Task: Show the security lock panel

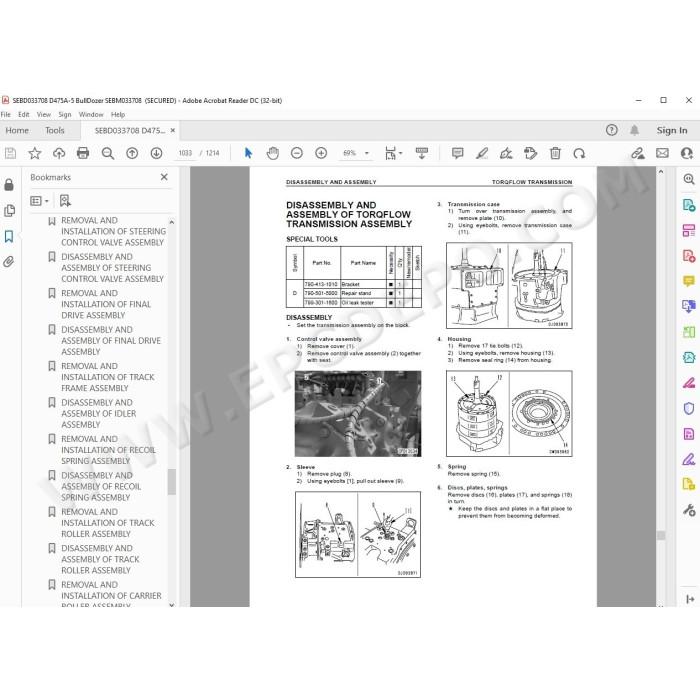Action: (x=9, y=185)
